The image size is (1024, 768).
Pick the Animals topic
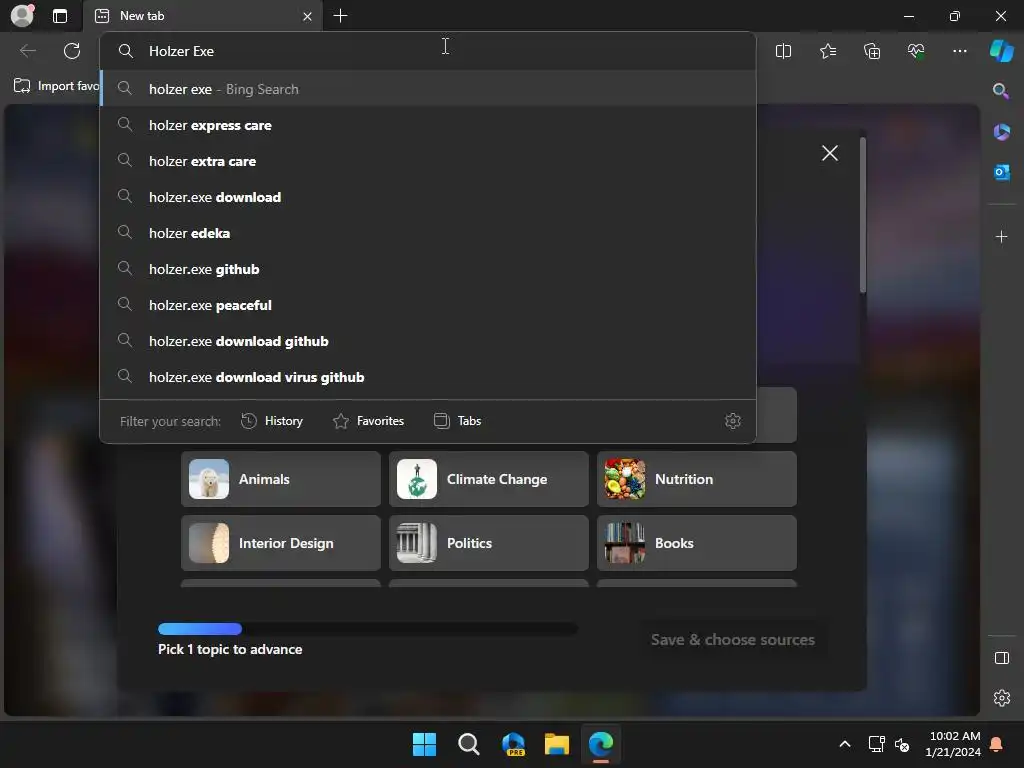[281, 479]
